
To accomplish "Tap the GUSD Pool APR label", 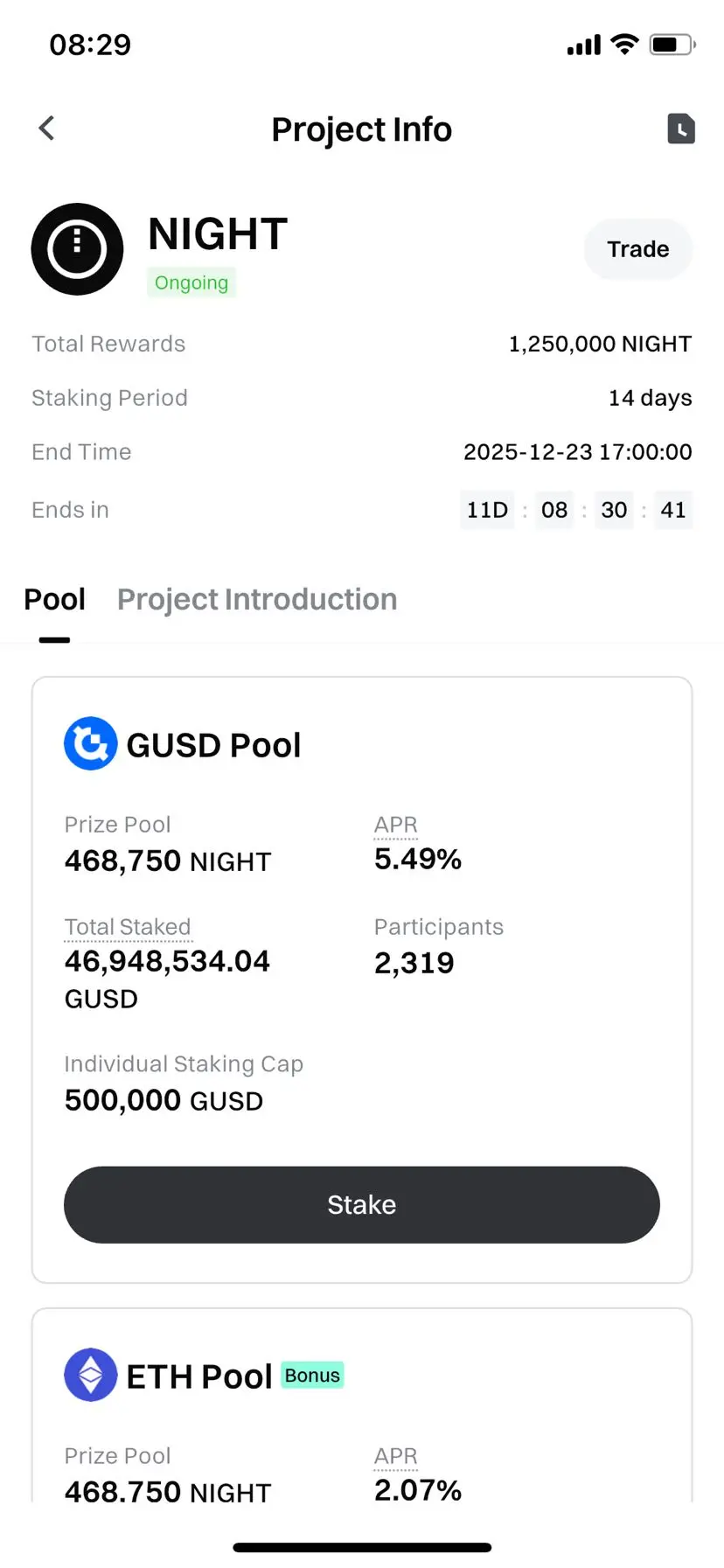I will coord(395,825).
